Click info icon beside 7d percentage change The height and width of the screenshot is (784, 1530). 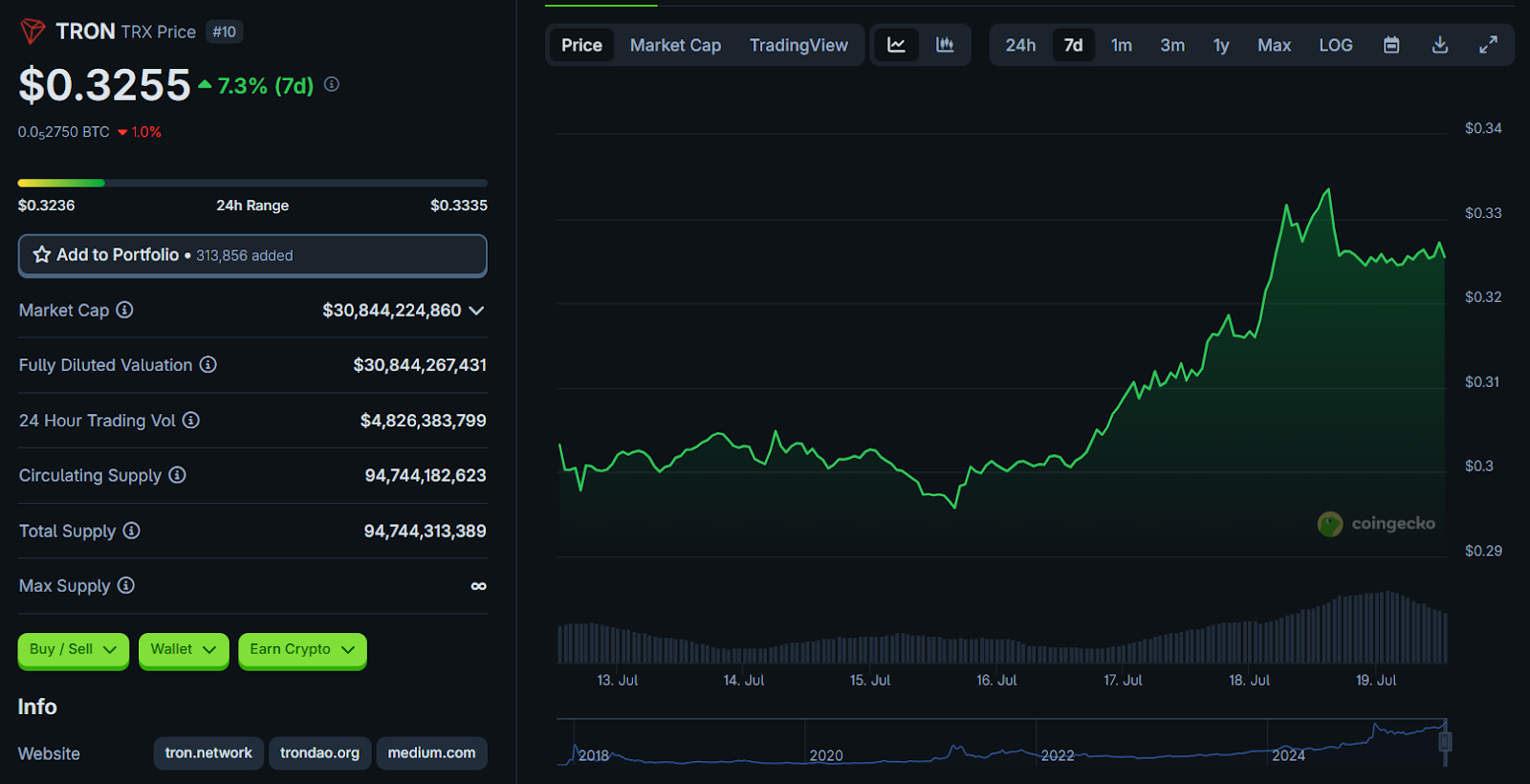[x=332, y=84]
